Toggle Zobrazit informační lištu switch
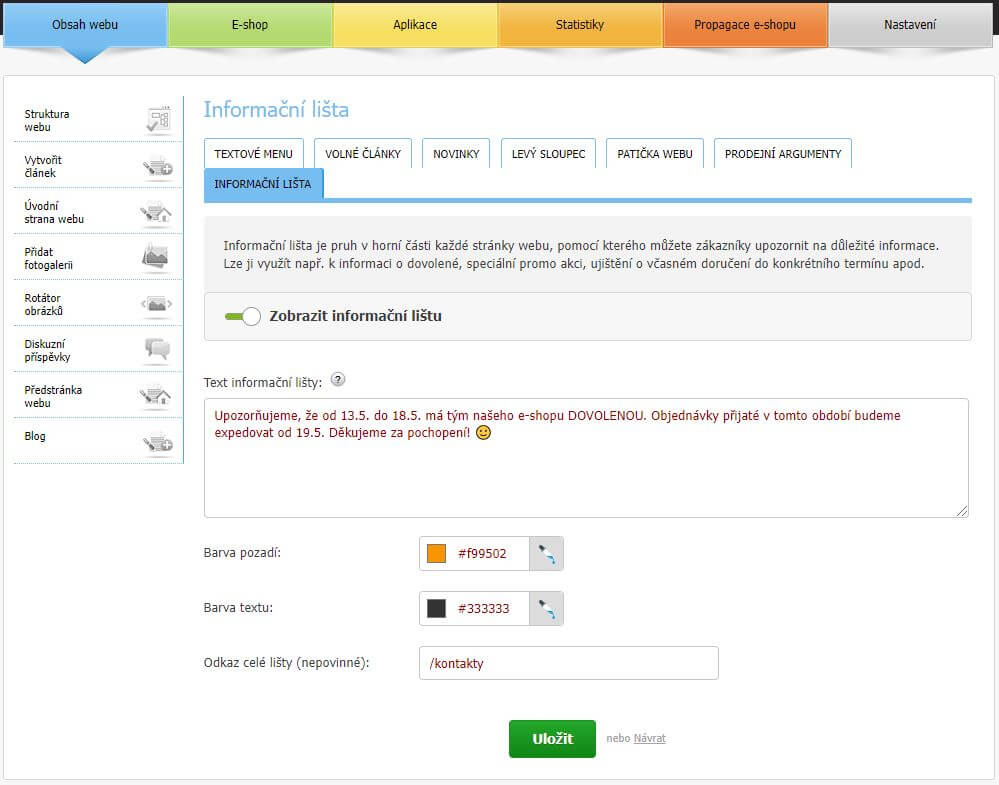Image resolution: width=999 pixels, height=785 pixels. pos(243,316)
